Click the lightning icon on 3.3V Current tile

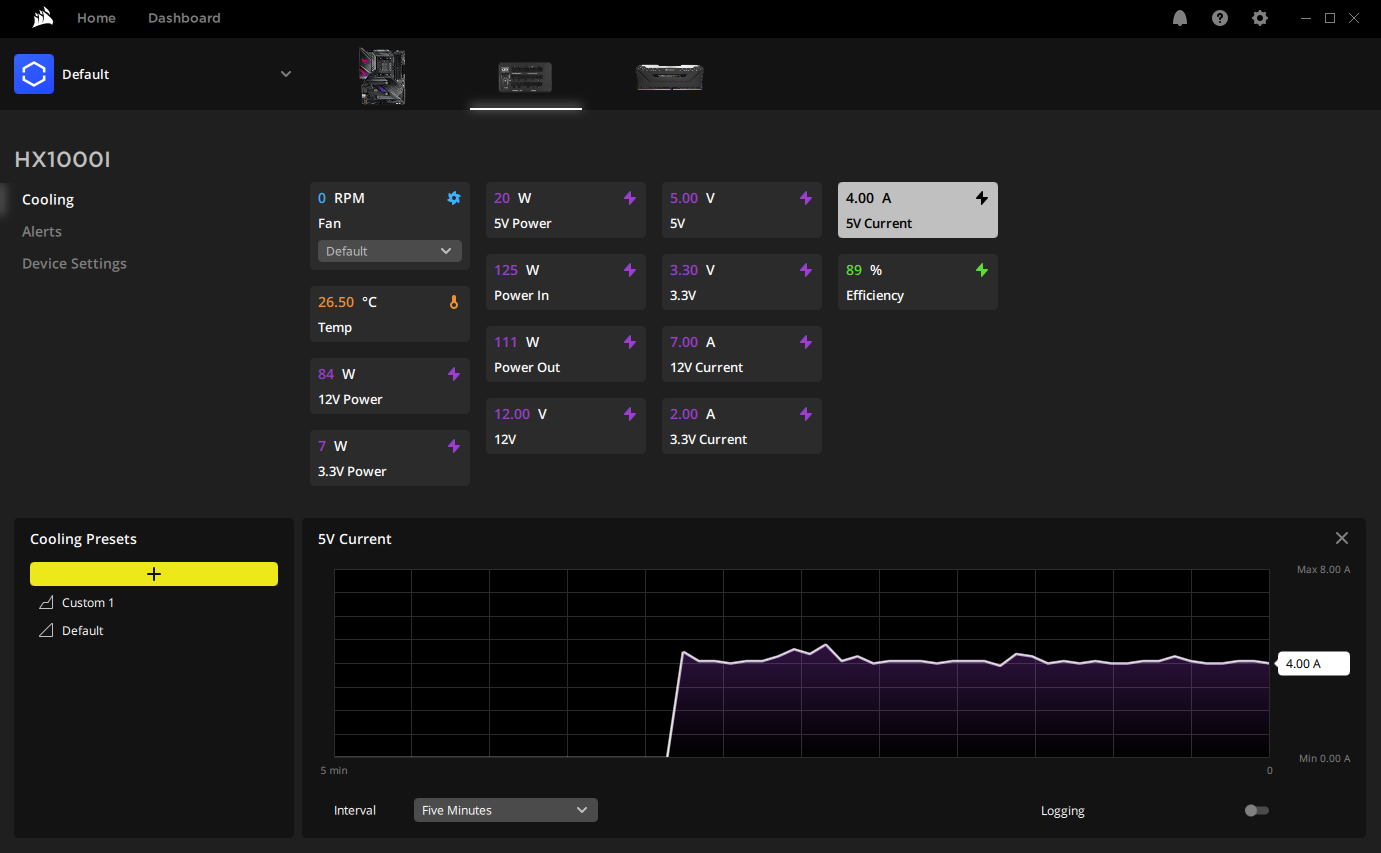click(x=806, y=414)
